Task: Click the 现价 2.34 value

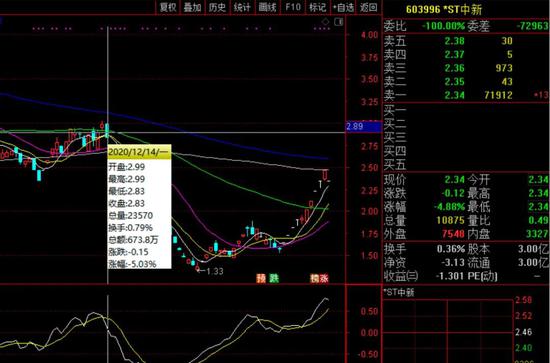Action: pyautogui.click(x=455, y=180)
